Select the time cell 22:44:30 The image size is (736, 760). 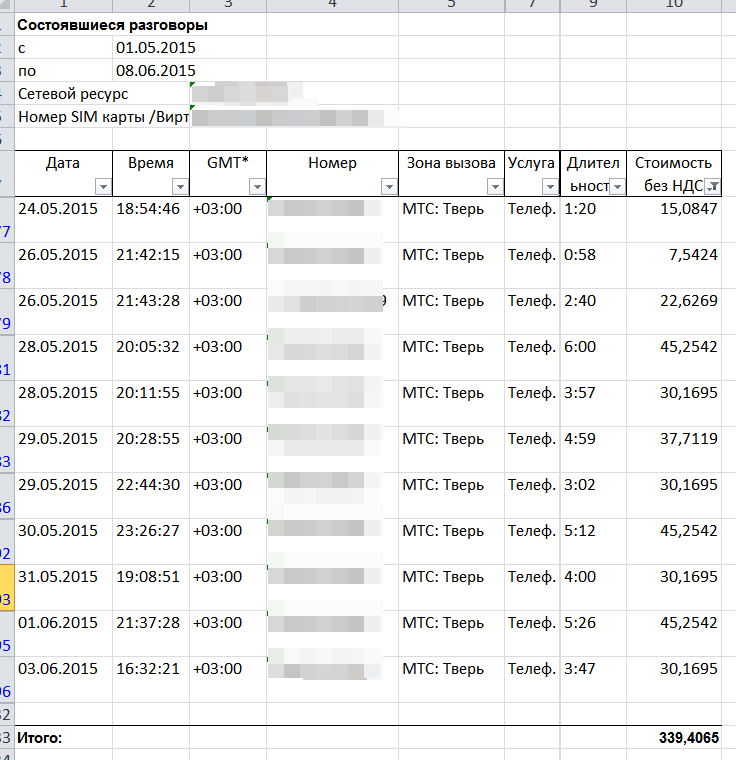tap(151, 496)
